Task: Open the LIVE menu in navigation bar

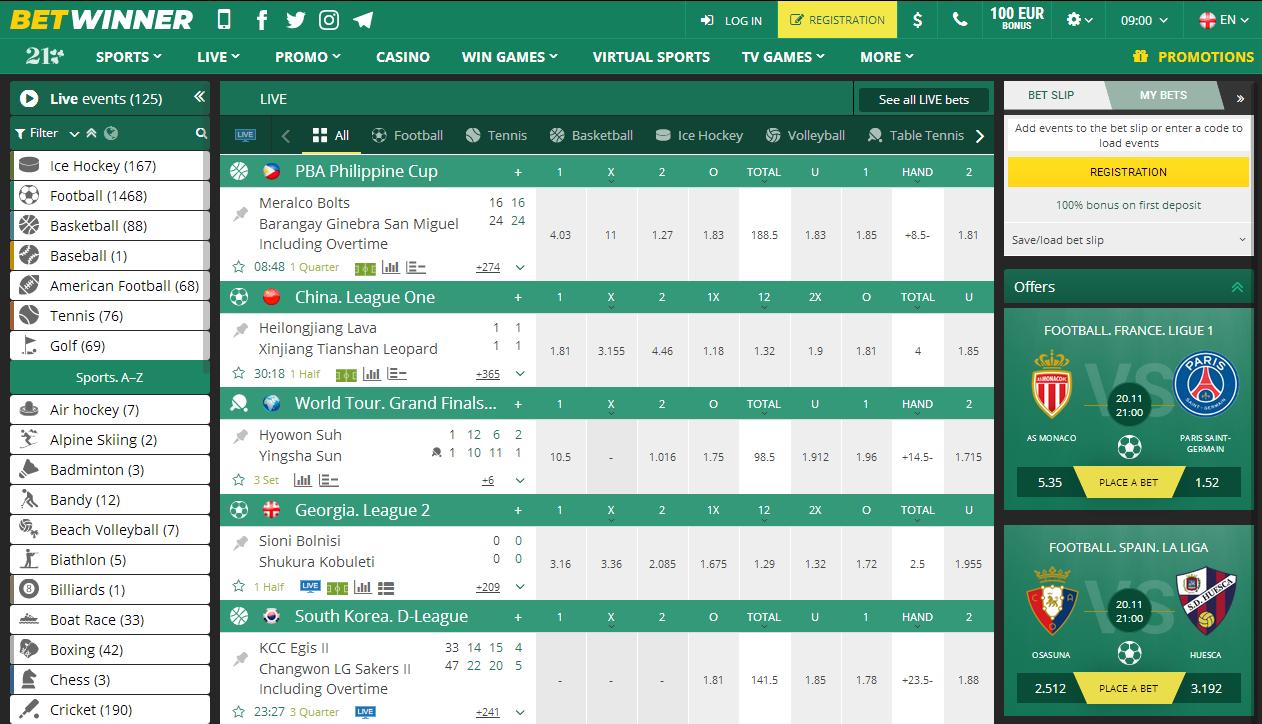Action: click(218, 57)
